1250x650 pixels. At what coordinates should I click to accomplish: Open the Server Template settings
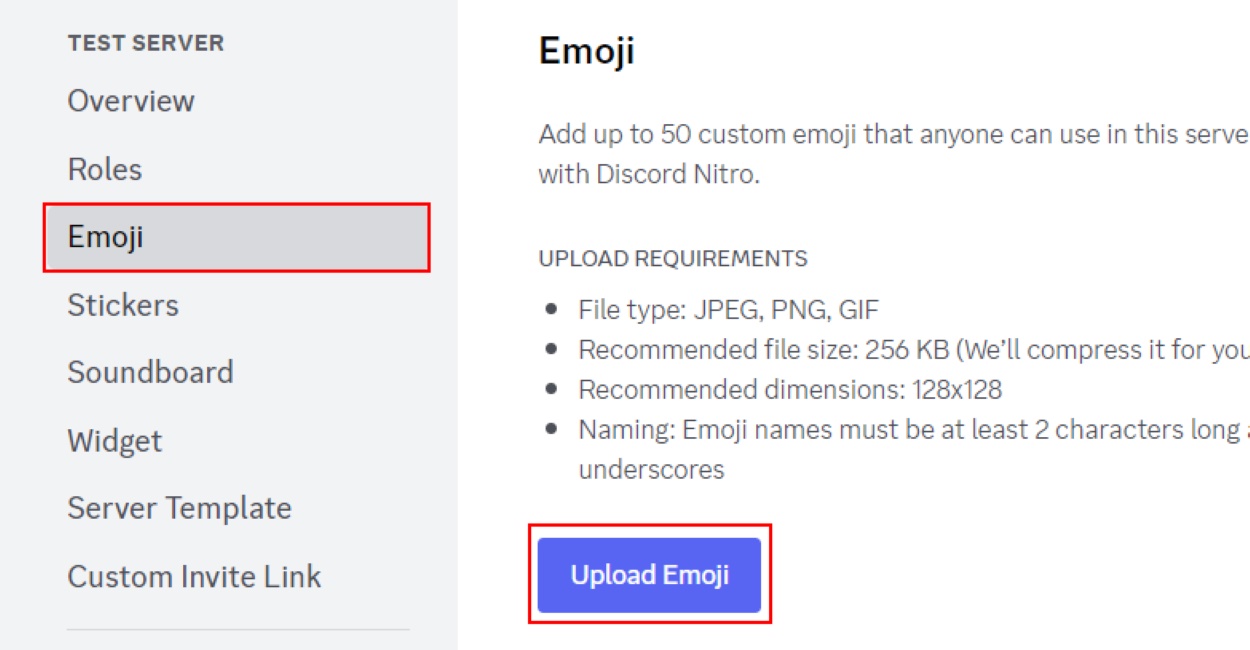click(178, 508)
